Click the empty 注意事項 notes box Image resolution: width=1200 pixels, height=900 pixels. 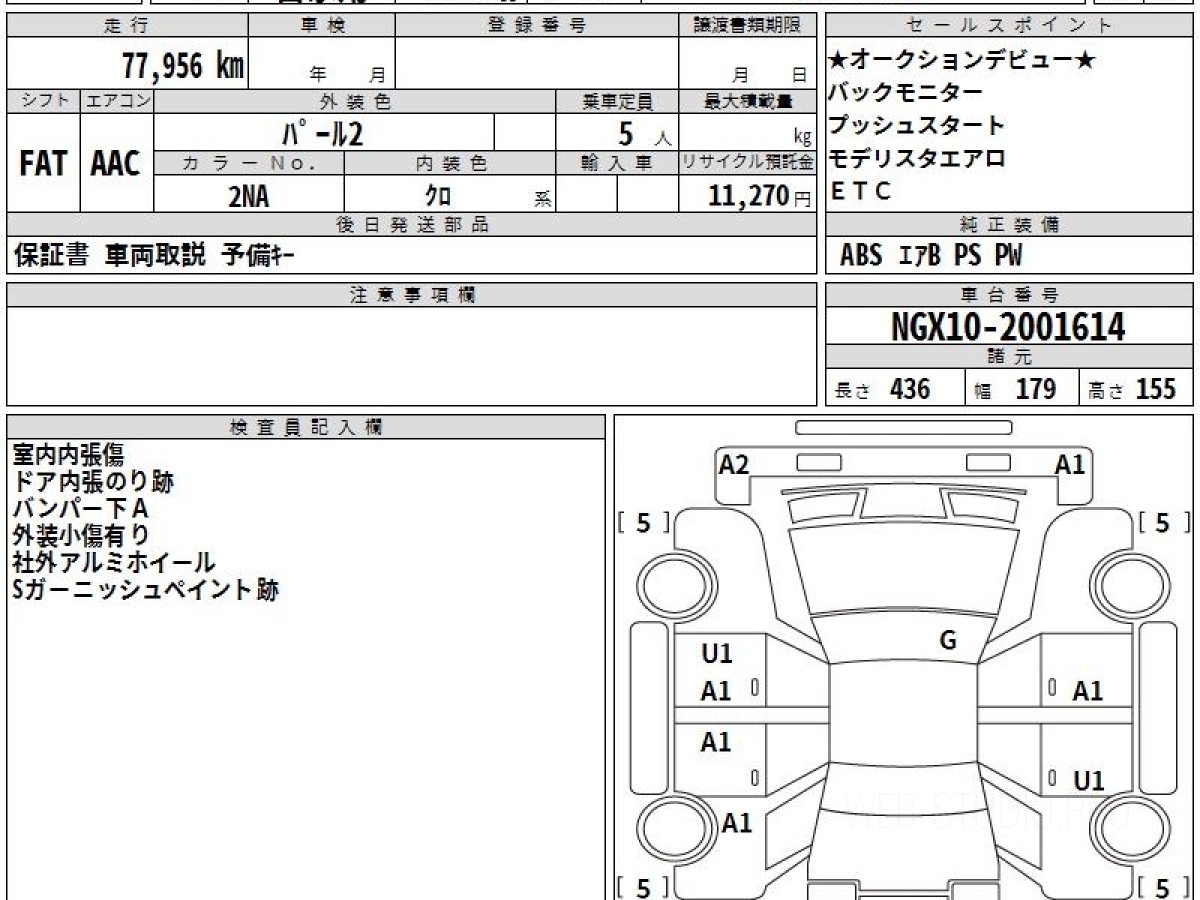click(412, 356)
